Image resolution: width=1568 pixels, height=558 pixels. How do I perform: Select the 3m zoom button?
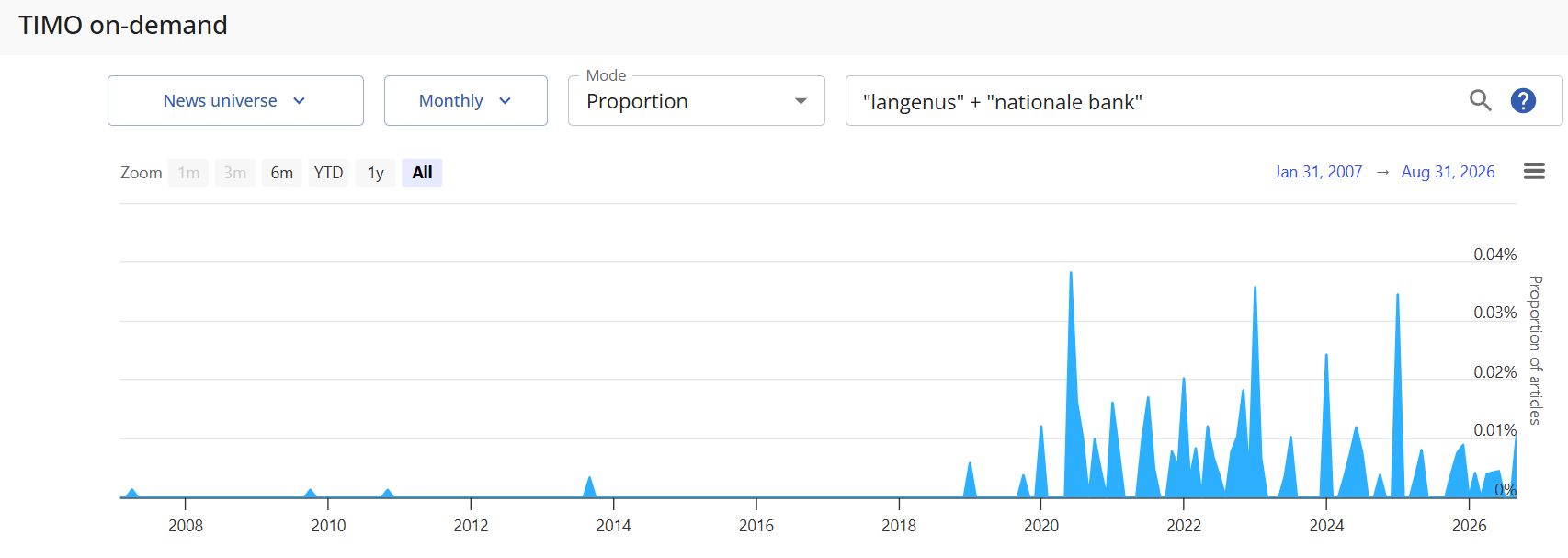click(235, 173)
